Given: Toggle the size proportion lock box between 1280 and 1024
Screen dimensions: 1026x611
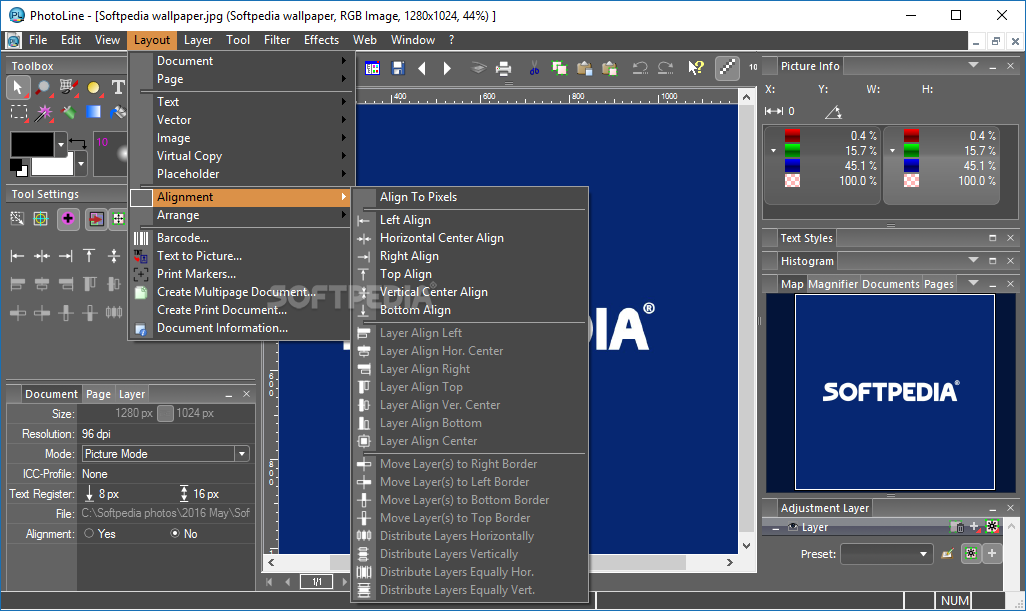Looking at the screenshot, I should coord(166,413).
